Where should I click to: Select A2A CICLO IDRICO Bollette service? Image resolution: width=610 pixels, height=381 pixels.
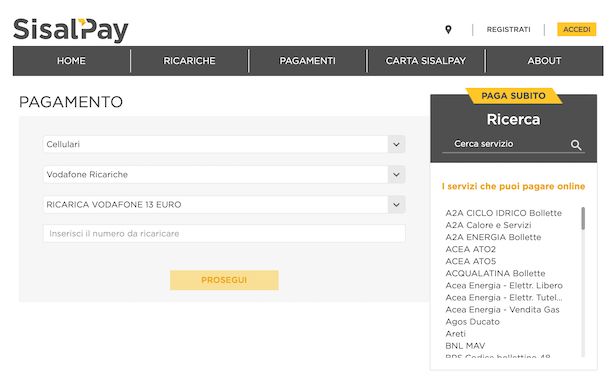point(503,213)
